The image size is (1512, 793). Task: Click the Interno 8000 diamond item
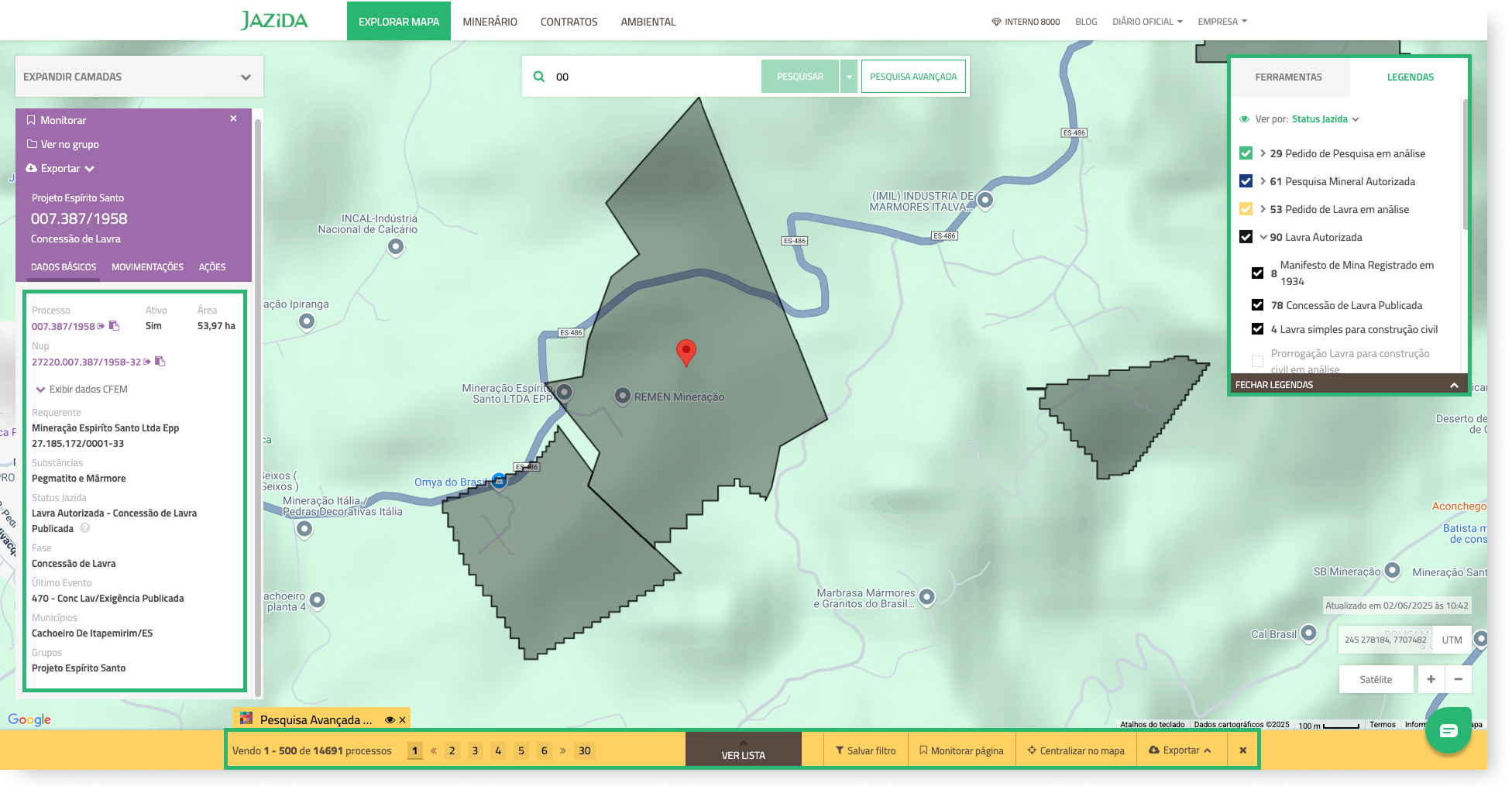[1026, 22]
